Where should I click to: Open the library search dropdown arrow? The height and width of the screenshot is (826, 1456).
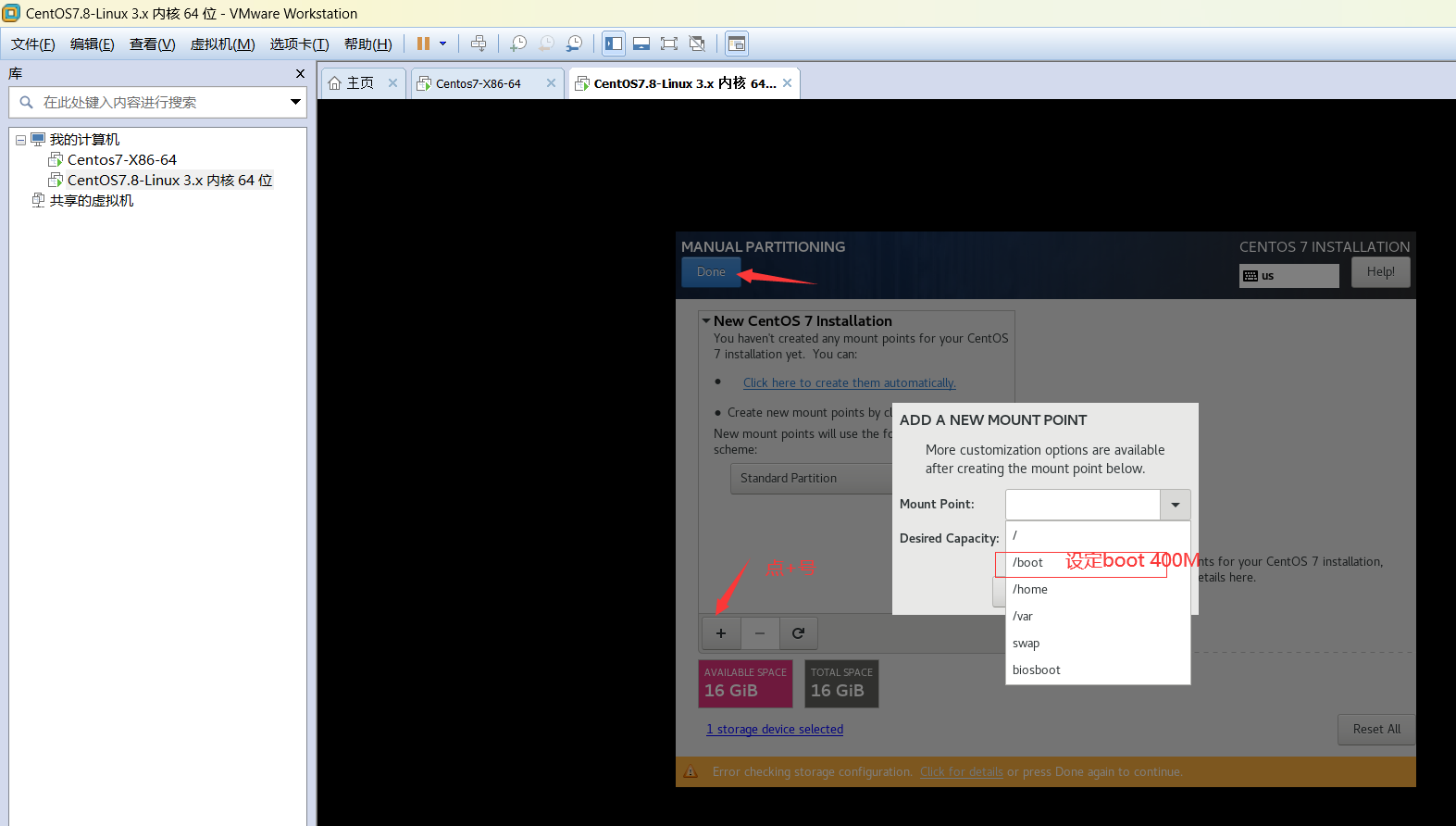295,102
